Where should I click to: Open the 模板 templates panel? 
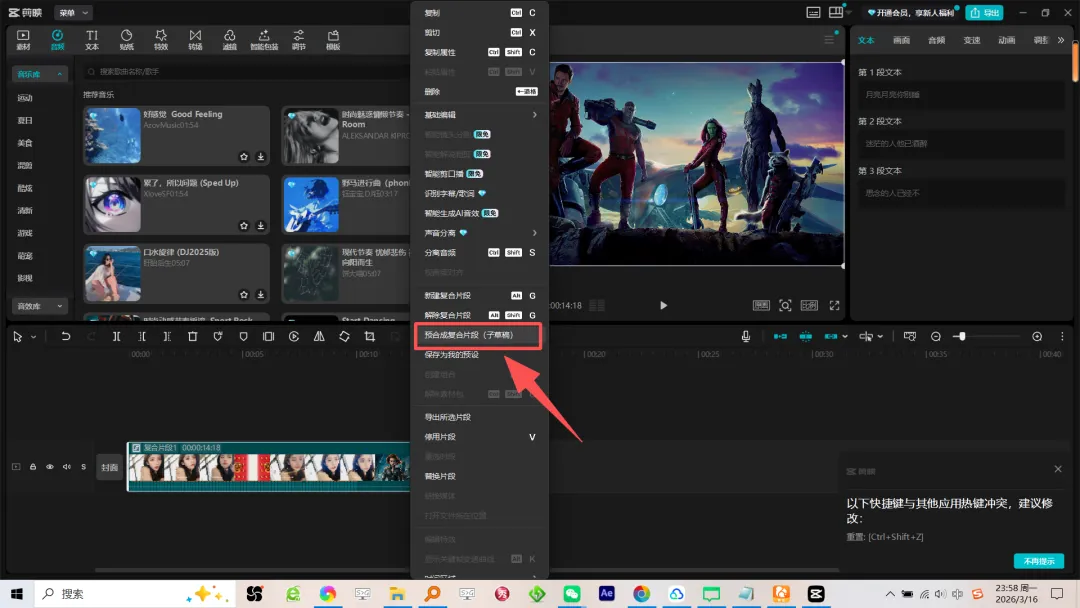(333, 39)
